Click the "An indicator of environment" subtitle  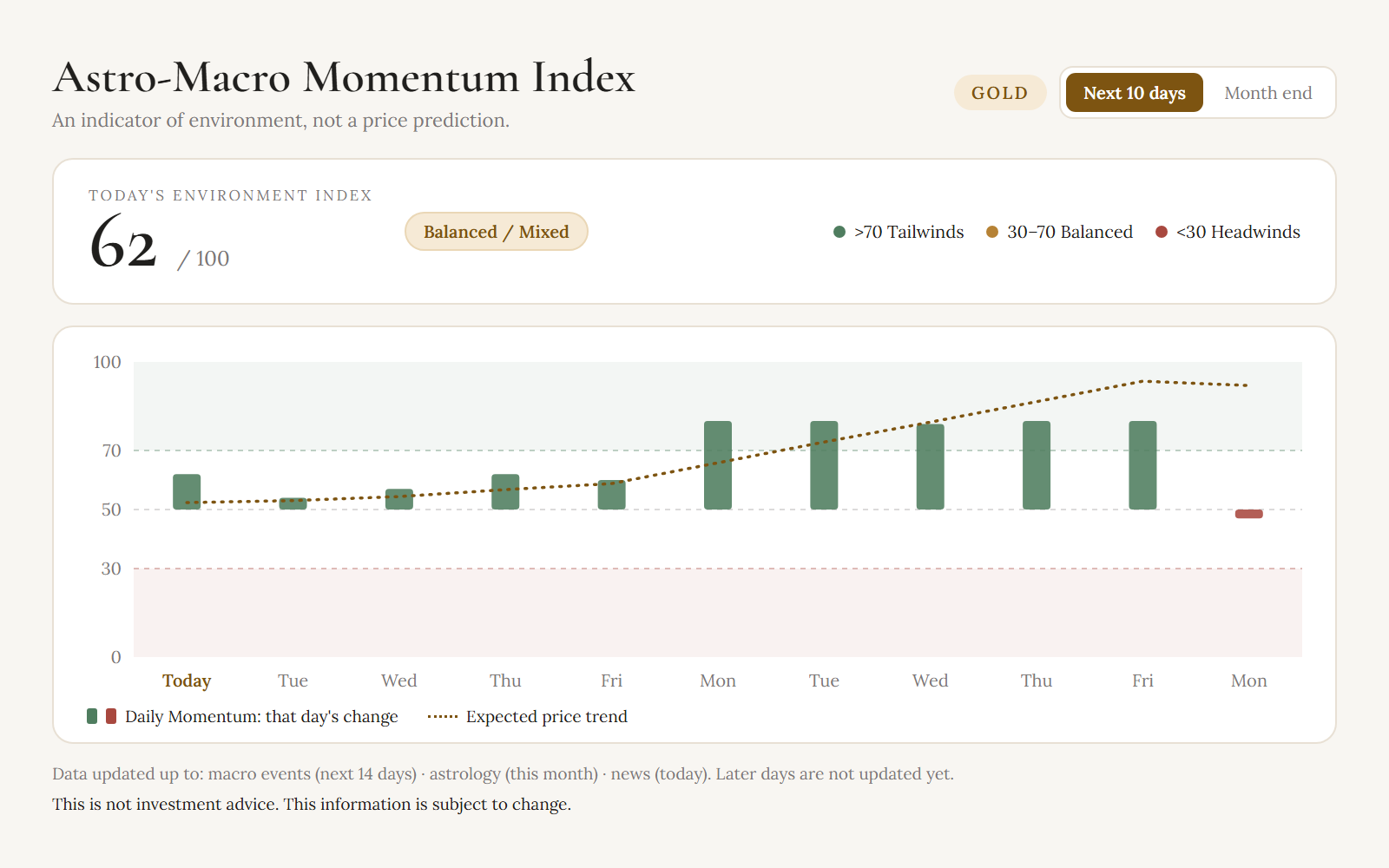pyautogui.click(x=280, y=120)
